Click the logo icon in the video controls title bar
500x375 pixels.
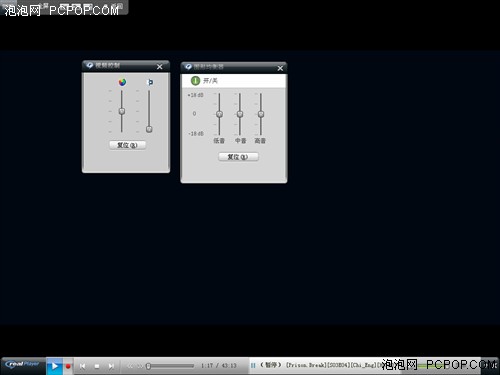[89, 65]
